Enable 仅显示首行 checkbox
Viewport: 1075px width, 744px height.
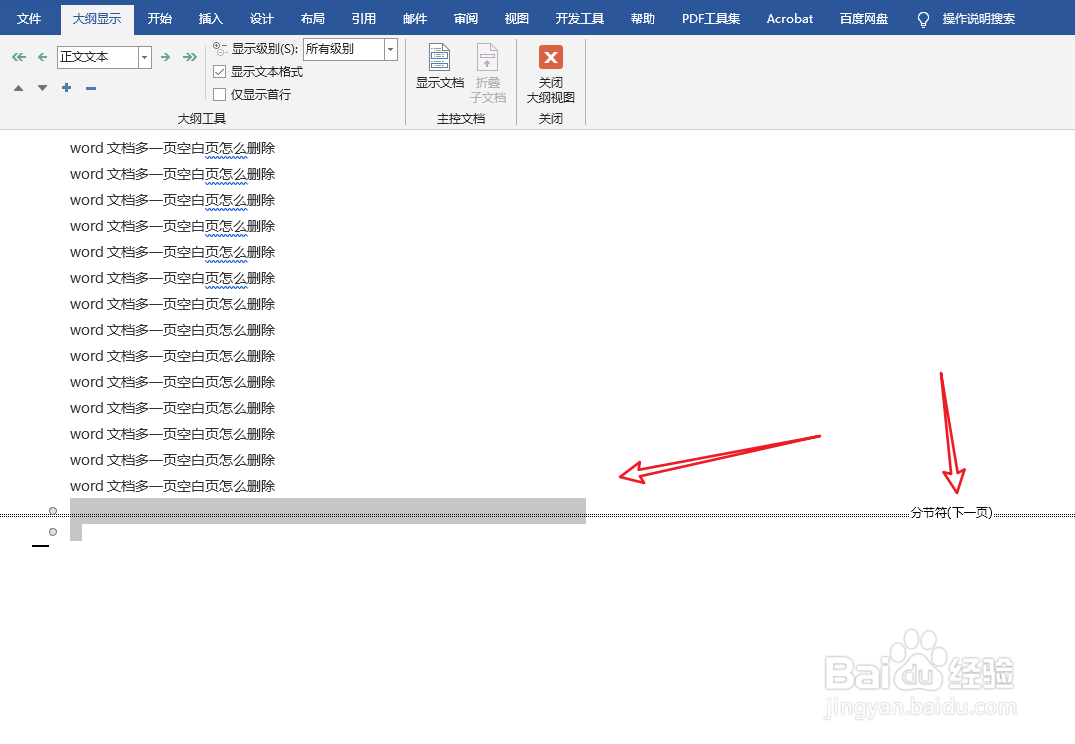pyautogui.click(x=219, y=94)
